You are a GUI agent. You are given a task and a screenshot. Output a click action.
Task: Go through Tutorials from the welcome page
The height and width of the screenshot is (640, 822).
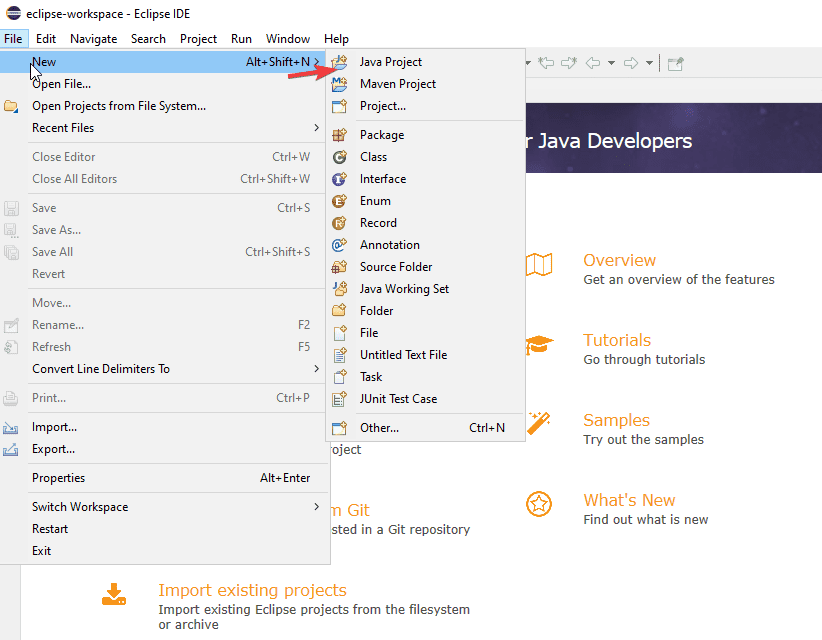click(x=617, y=339)
